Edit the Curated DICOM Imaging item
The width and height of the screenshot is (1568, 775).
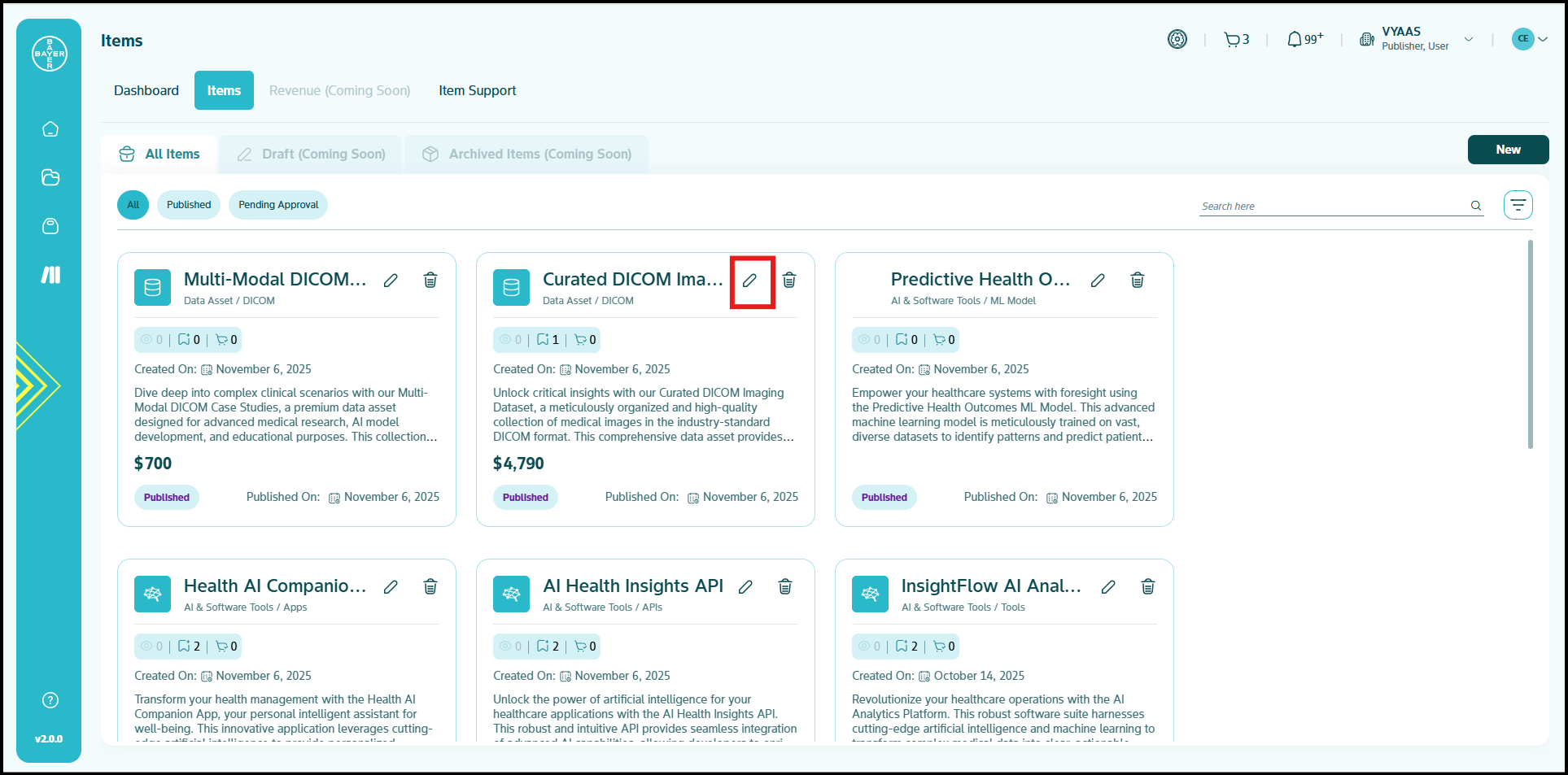[749, 281]
